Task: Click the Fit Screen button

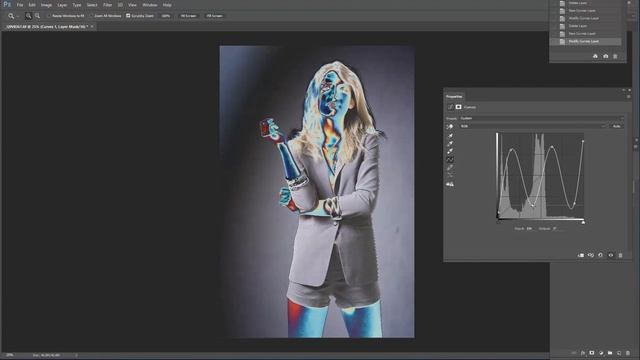Action: pyautogui.click(x=188, y=16)
